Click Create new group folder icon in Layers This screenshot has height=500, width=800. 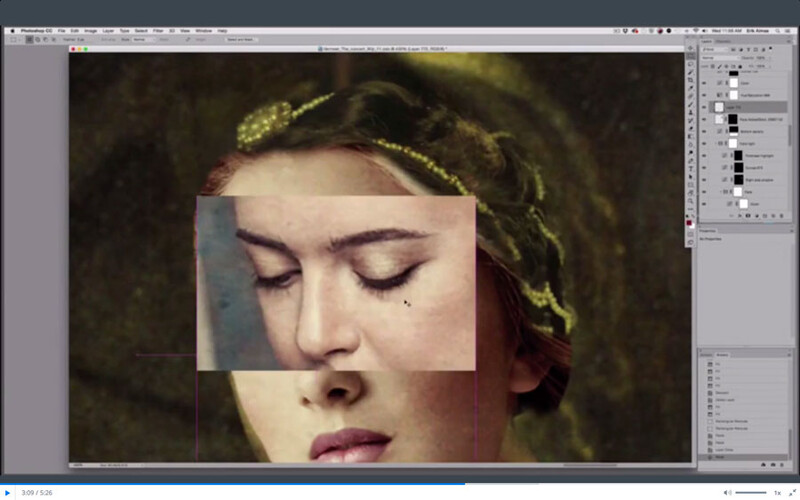[x=765, y=216]
